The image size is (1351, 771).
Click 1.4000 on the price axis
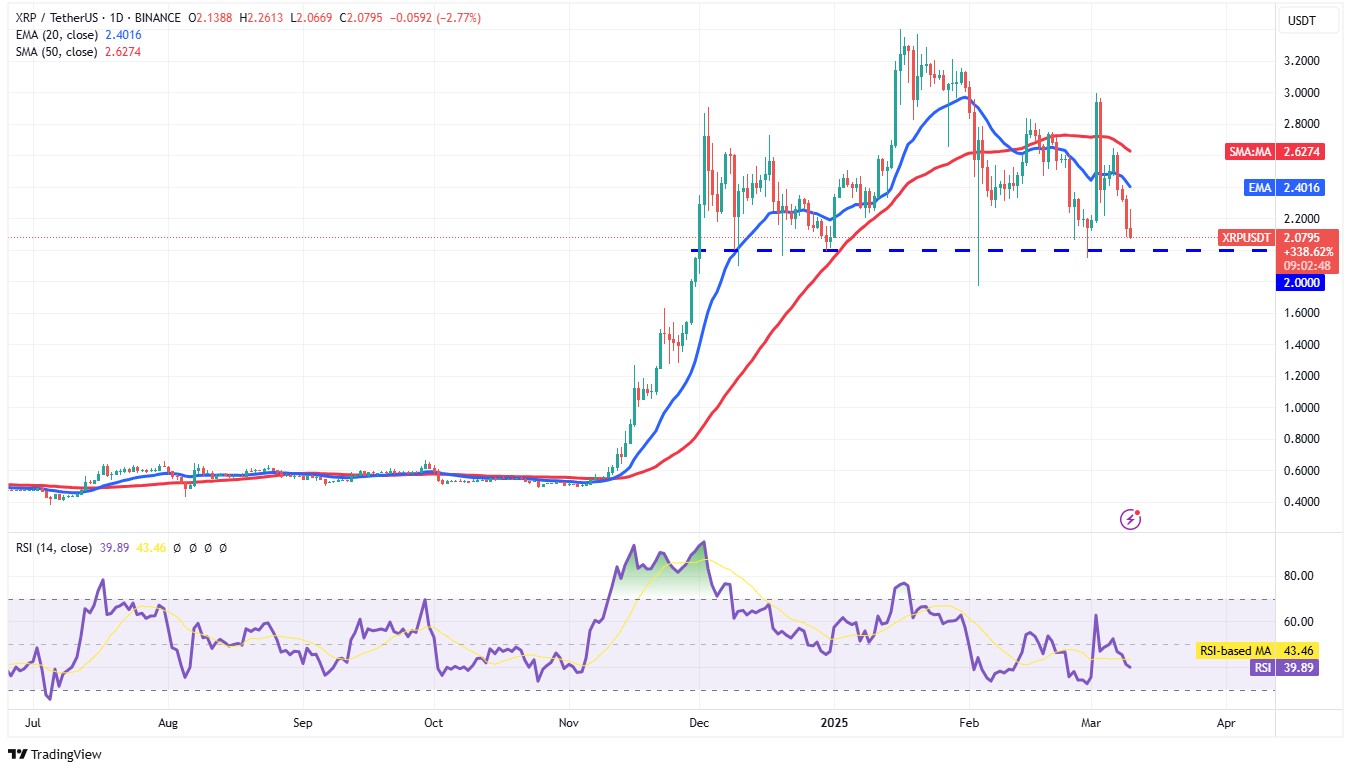[x=1301, y=345]
